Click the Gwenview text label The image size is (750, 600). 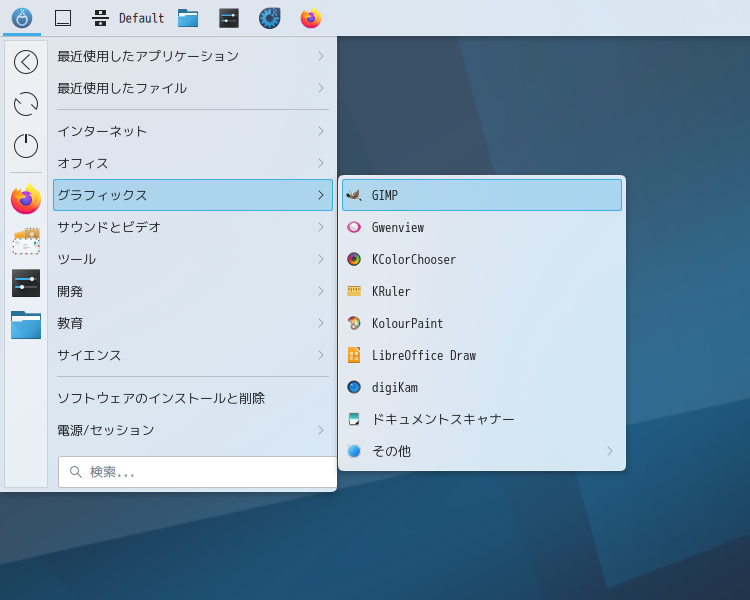[398, 227]
